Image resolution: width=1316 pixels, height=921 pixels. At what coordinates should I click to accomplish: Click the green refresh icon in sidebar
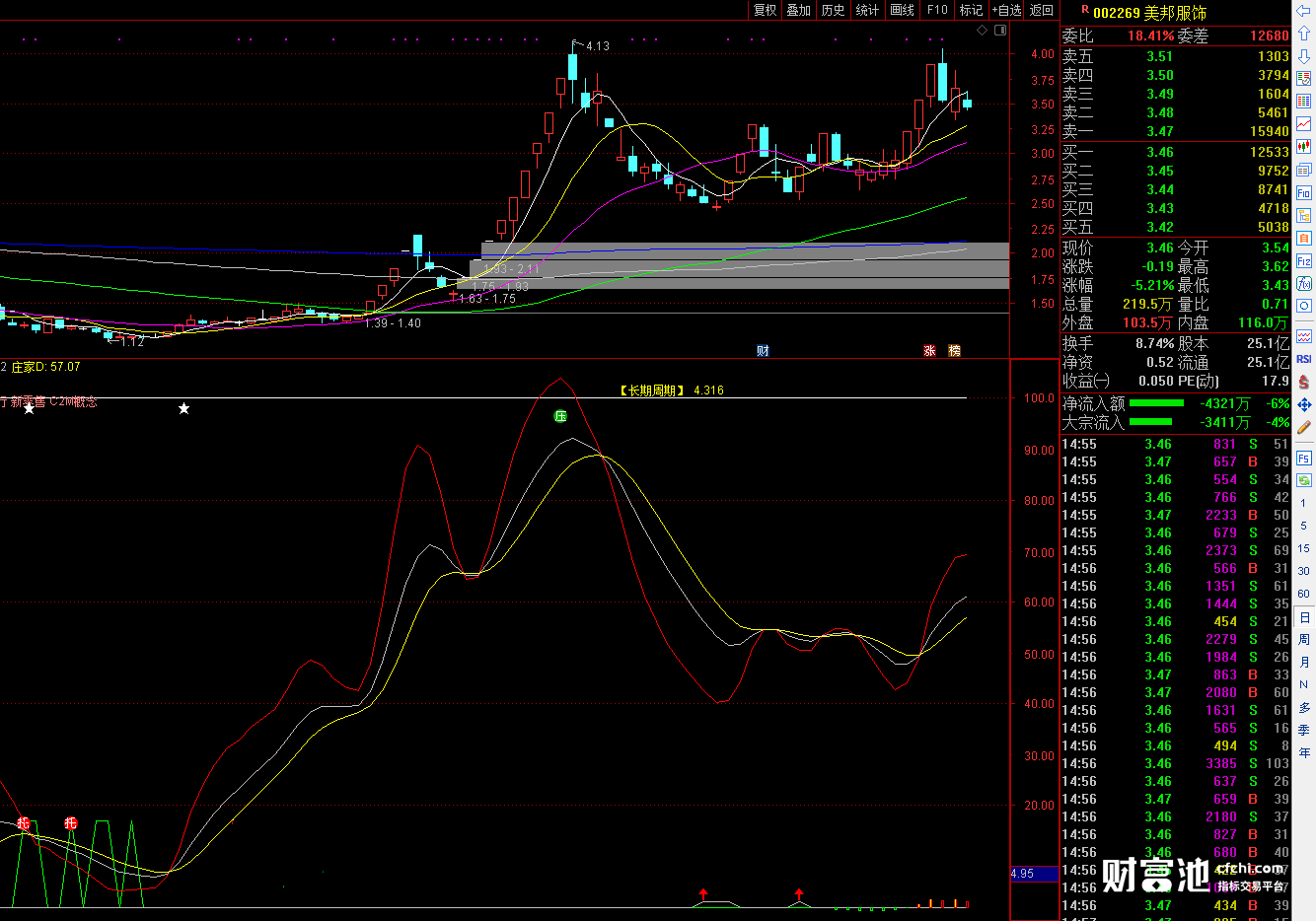tap(1304, 480)
